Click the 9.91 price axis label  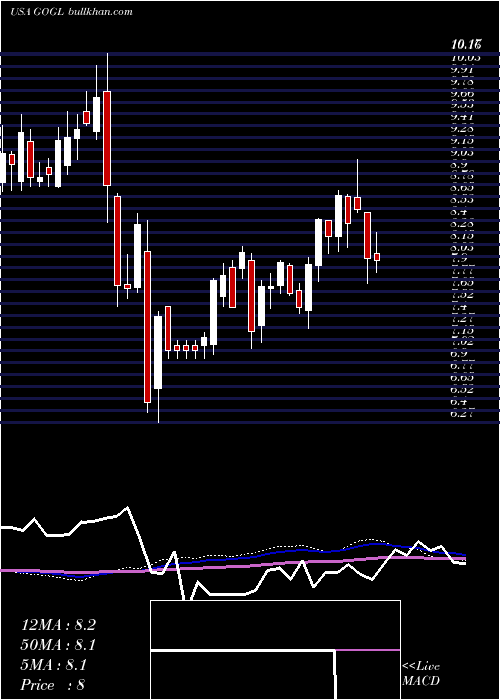click(x=462, y=69)
